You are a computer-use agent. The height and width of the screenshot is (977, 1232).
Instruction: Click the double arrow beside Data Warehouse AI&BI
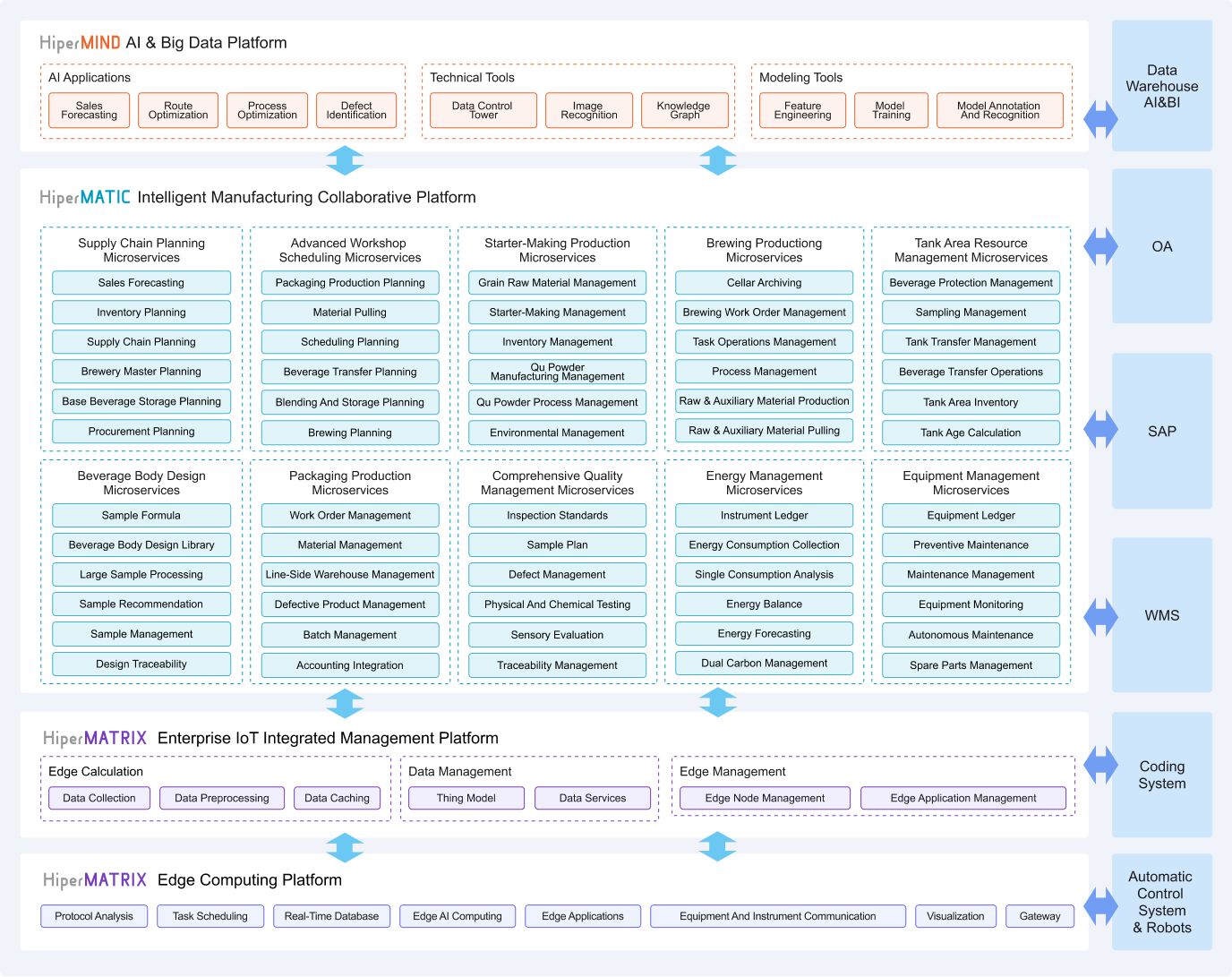(1100, 117)
